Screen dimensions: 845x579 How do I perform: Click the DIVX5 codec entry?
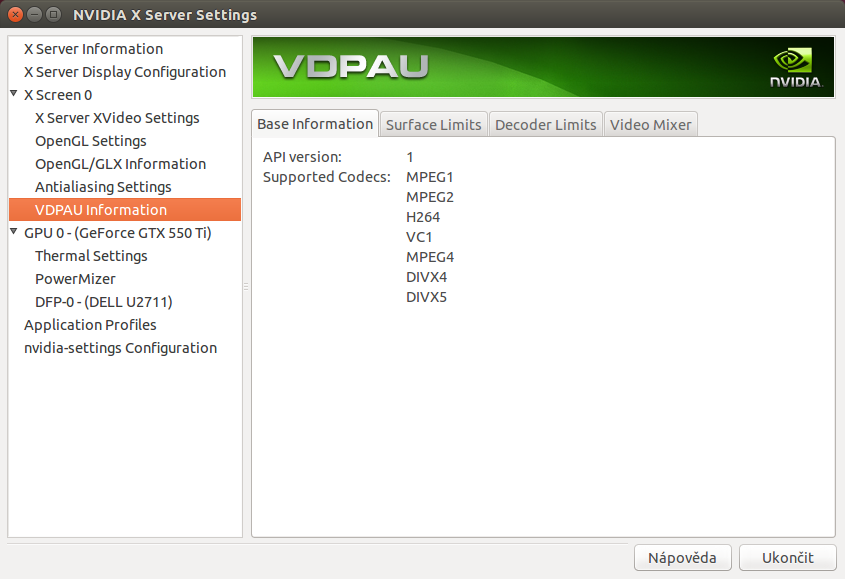[x=426, y=297]
